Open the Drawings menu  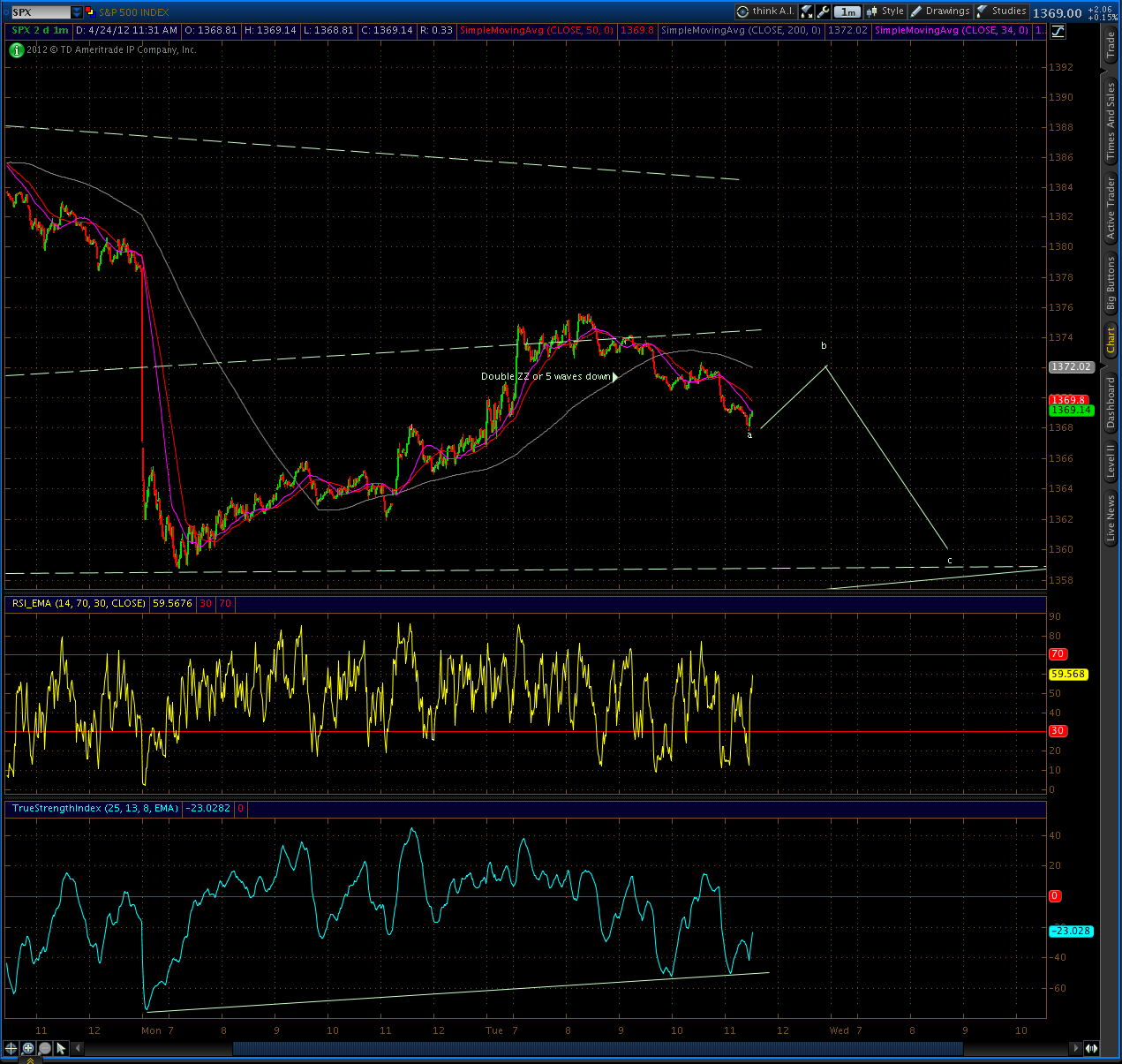pyautogui.click(x=941, y=11)
